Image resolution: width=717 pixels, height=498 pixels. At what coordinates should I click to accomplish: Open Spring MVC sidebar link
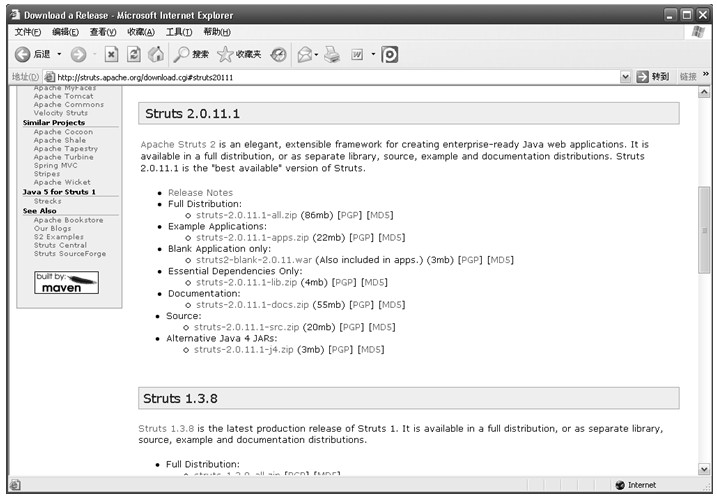(55, 165)
